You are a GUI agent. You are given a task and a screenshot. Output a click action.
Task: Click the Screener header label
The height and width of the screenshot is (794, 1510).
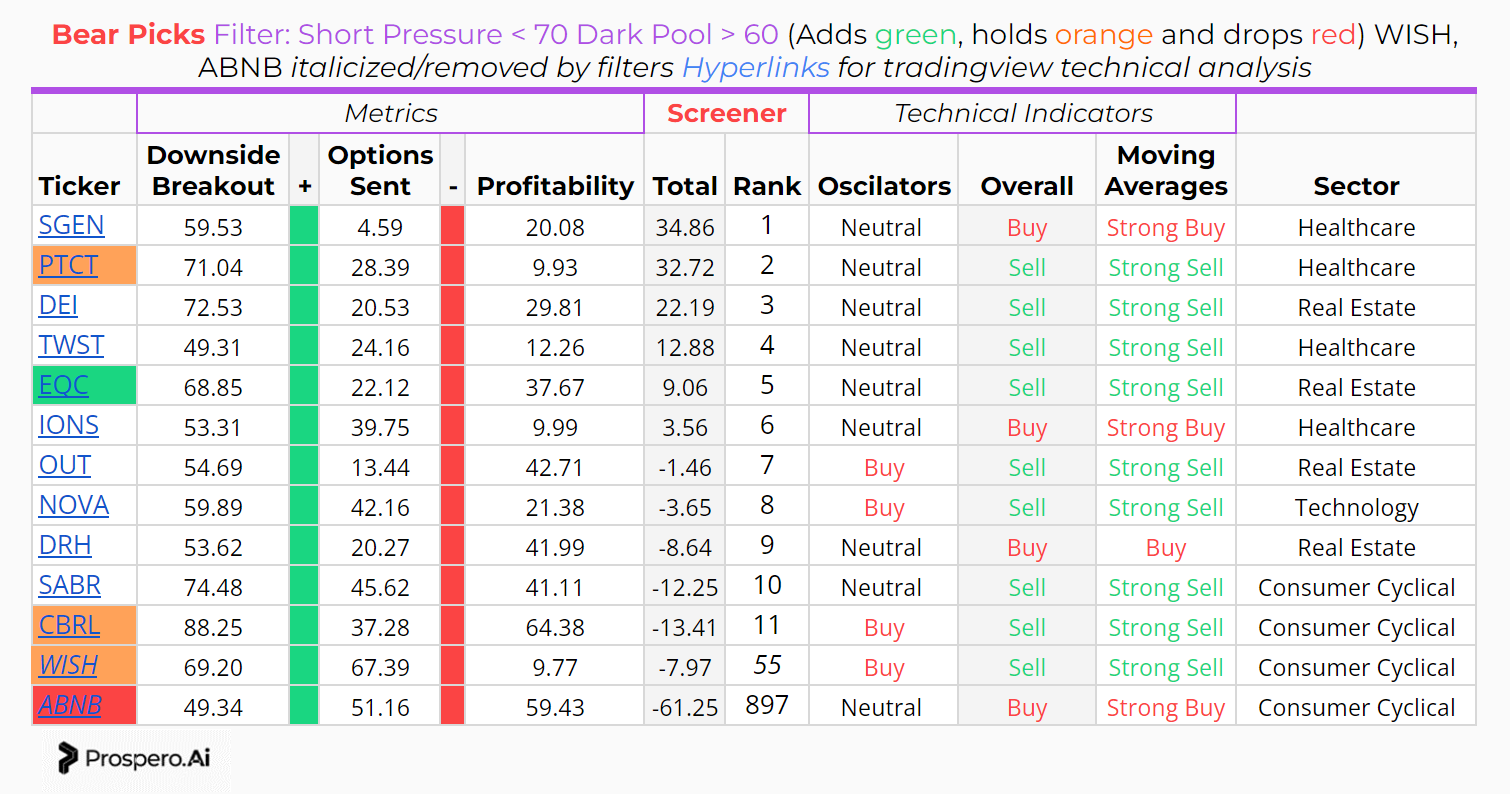click(x=726, y=113)
